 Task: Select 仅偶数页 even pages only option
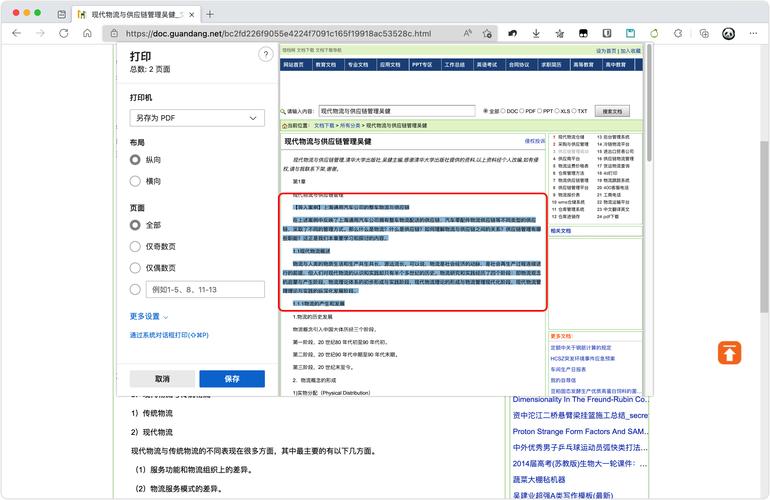point(135,267)
